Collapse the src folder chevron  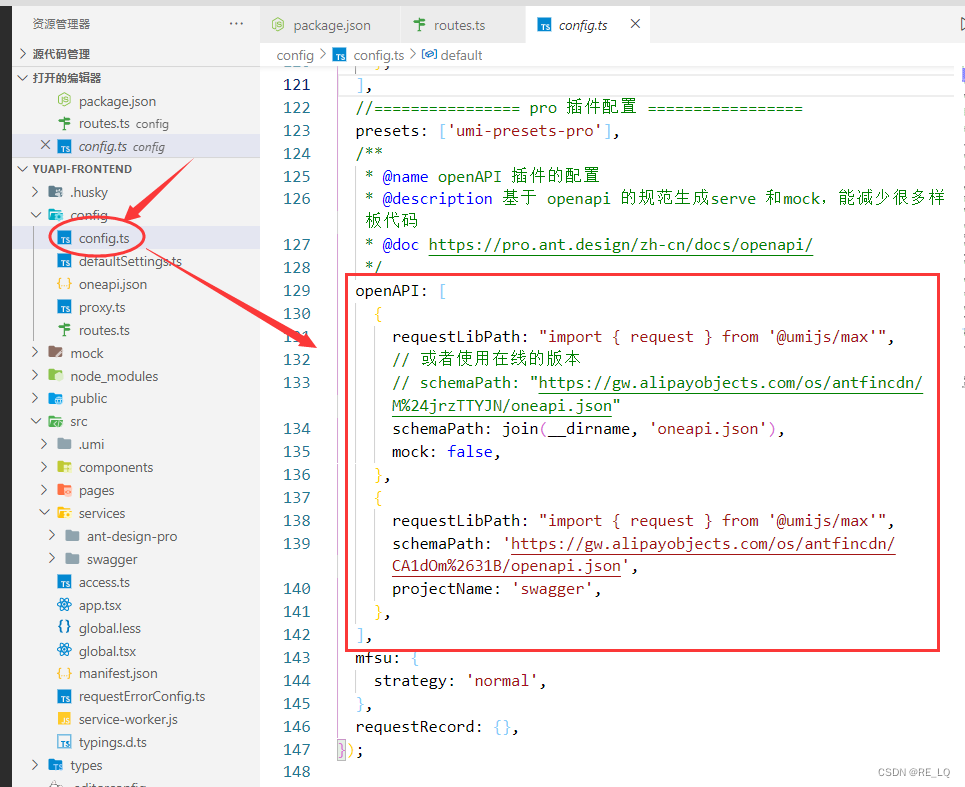coord(36,421)
